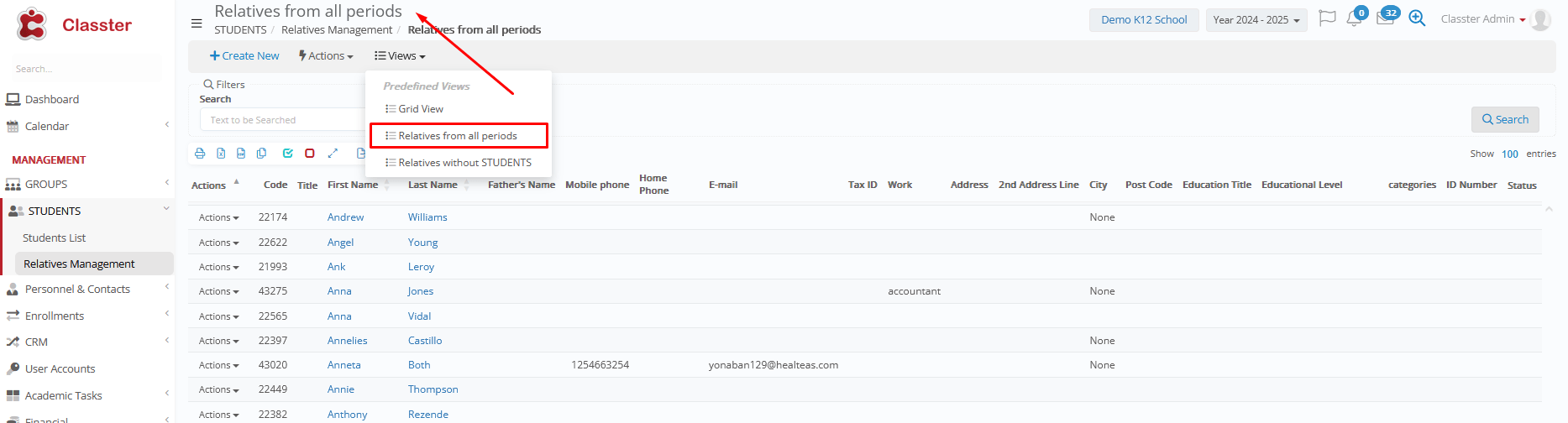Click the expand fullscreen arrows icon
The image size is (1568, 423).
tap(333, 154)
